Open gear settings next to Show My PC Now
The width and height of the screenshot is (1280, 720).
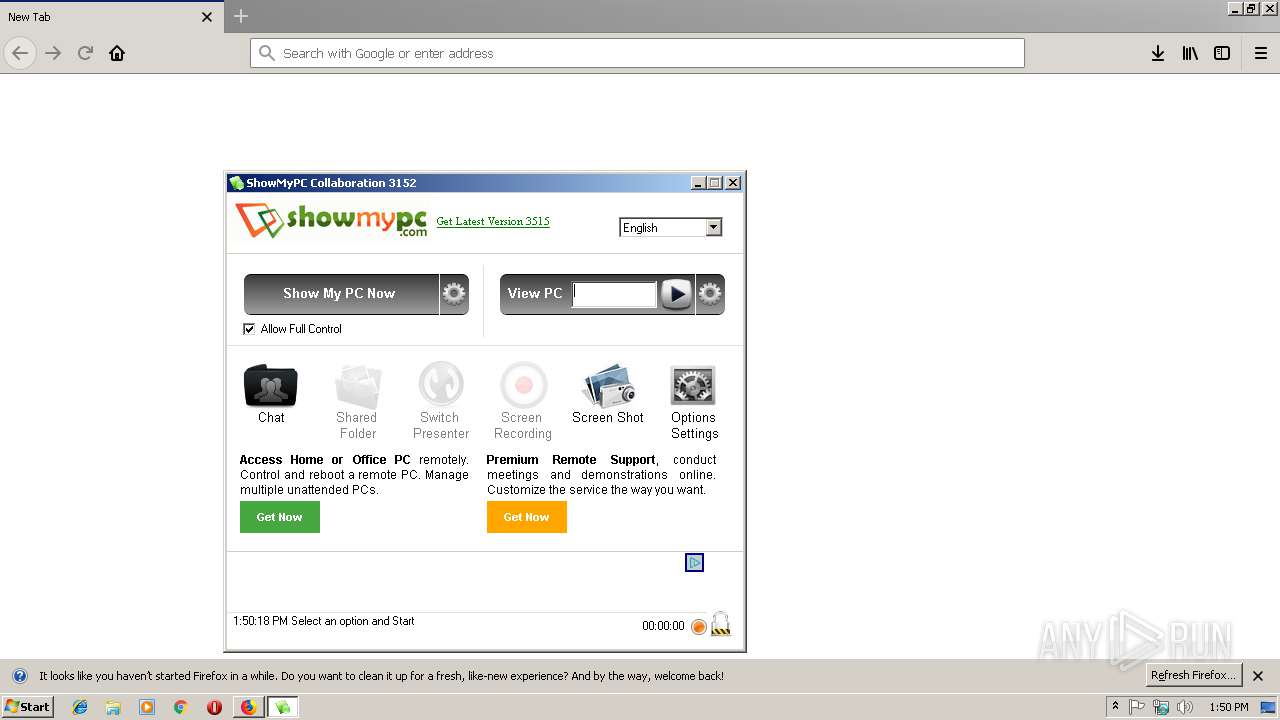(x=454, y=294)
